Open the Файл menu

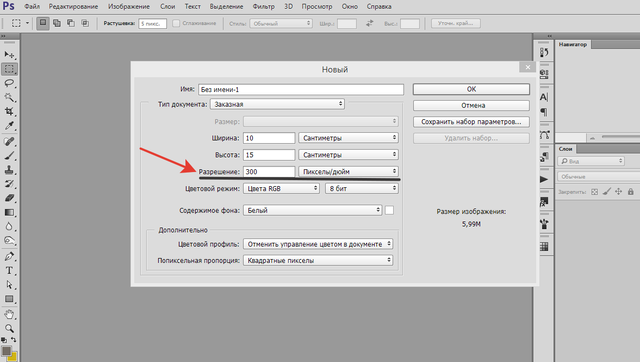(x=32, y=7)
